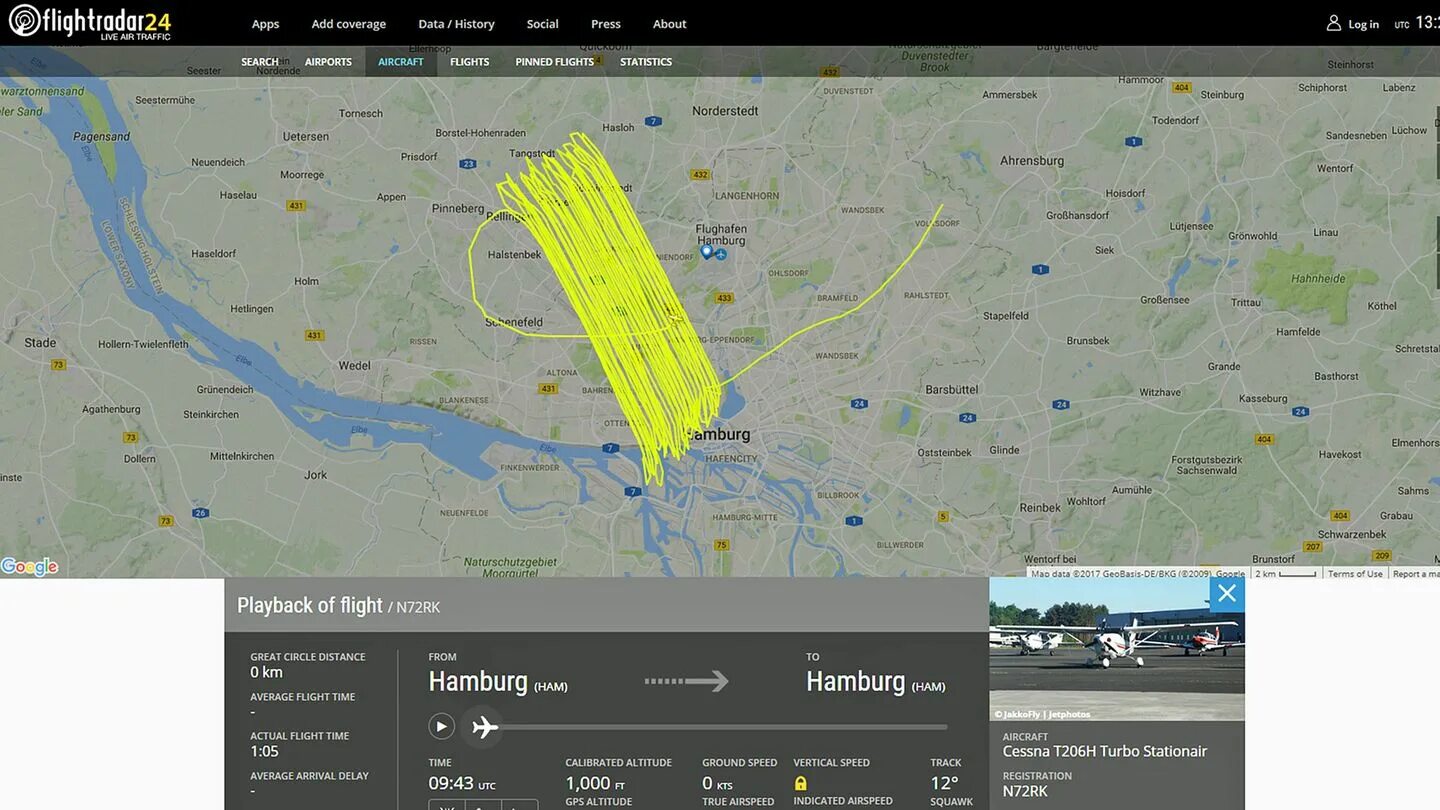Select the Aircraft tab
Image resolution: width=1440 pixels, height=810 pixels.
pos(400,62)
